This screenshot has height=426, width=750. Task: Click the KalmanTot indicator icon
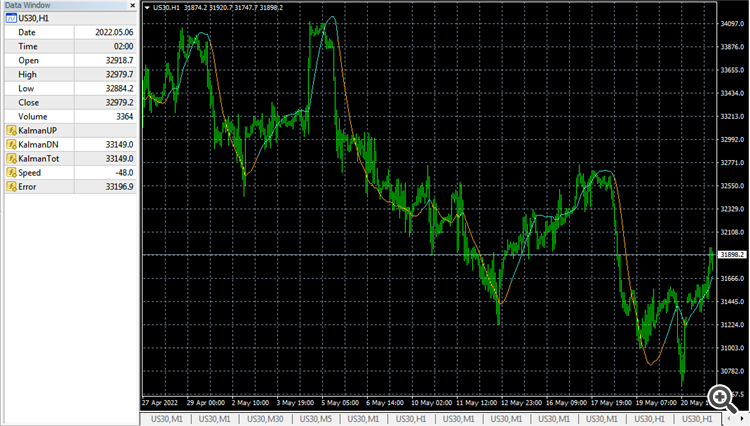pyautogui.click(x=11, y=159)
